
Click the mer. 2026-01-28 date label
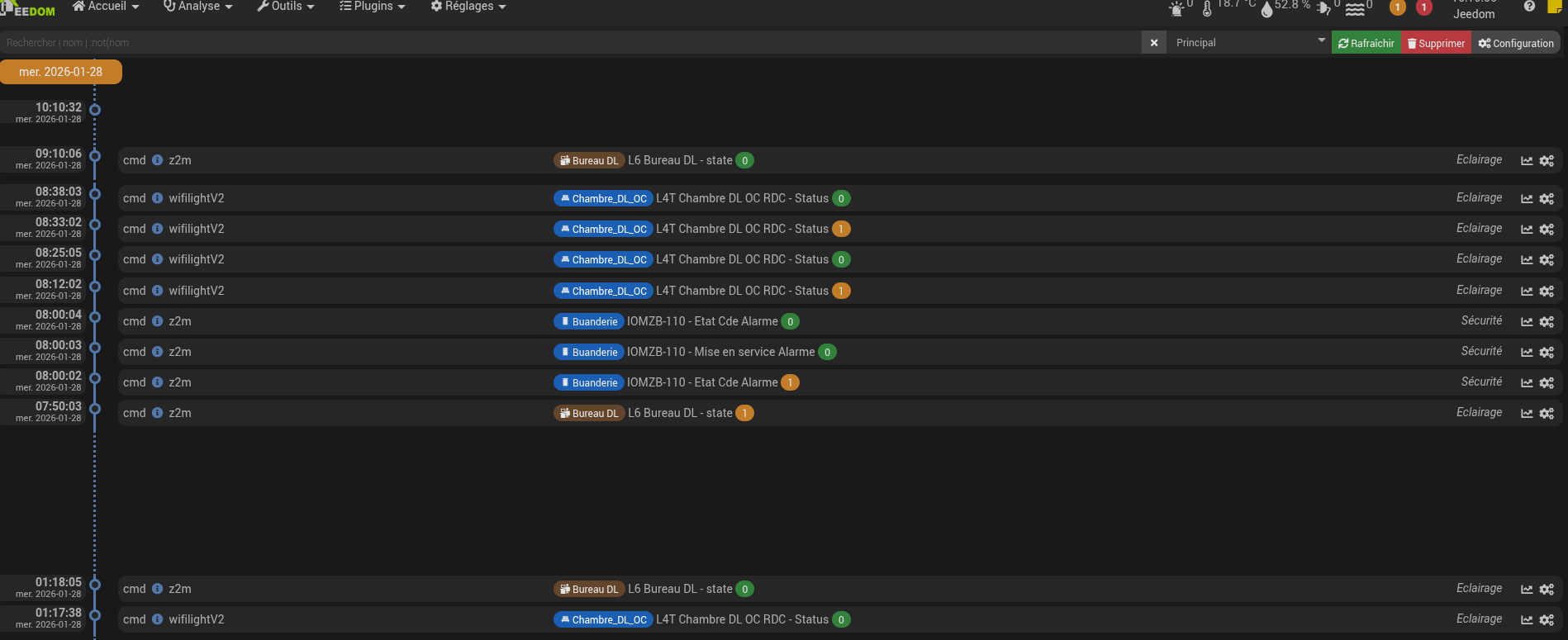61,72
